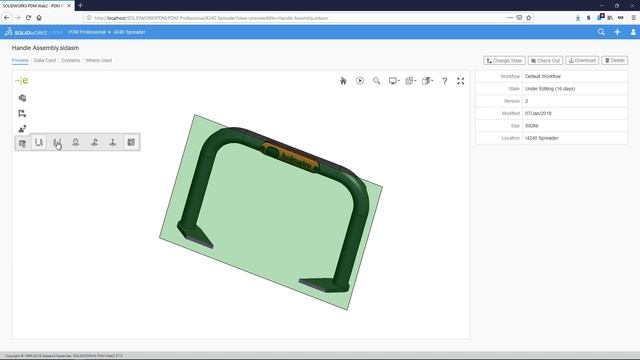Click the Default Workflow value
Image resolution: width=640 pixels, height=360 pixels.
[543, 76]
